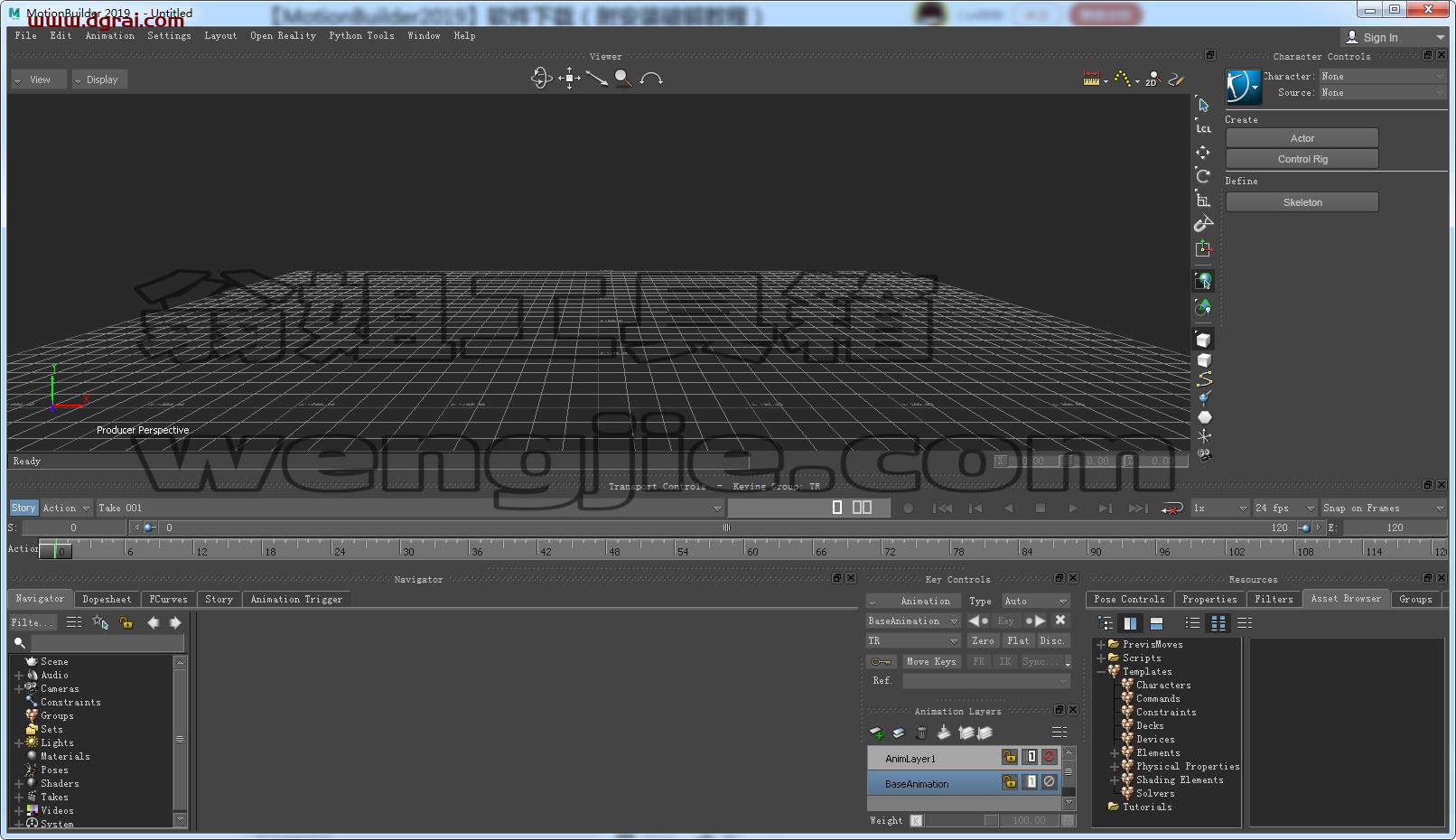Click the Actor button

(1302, 138)
